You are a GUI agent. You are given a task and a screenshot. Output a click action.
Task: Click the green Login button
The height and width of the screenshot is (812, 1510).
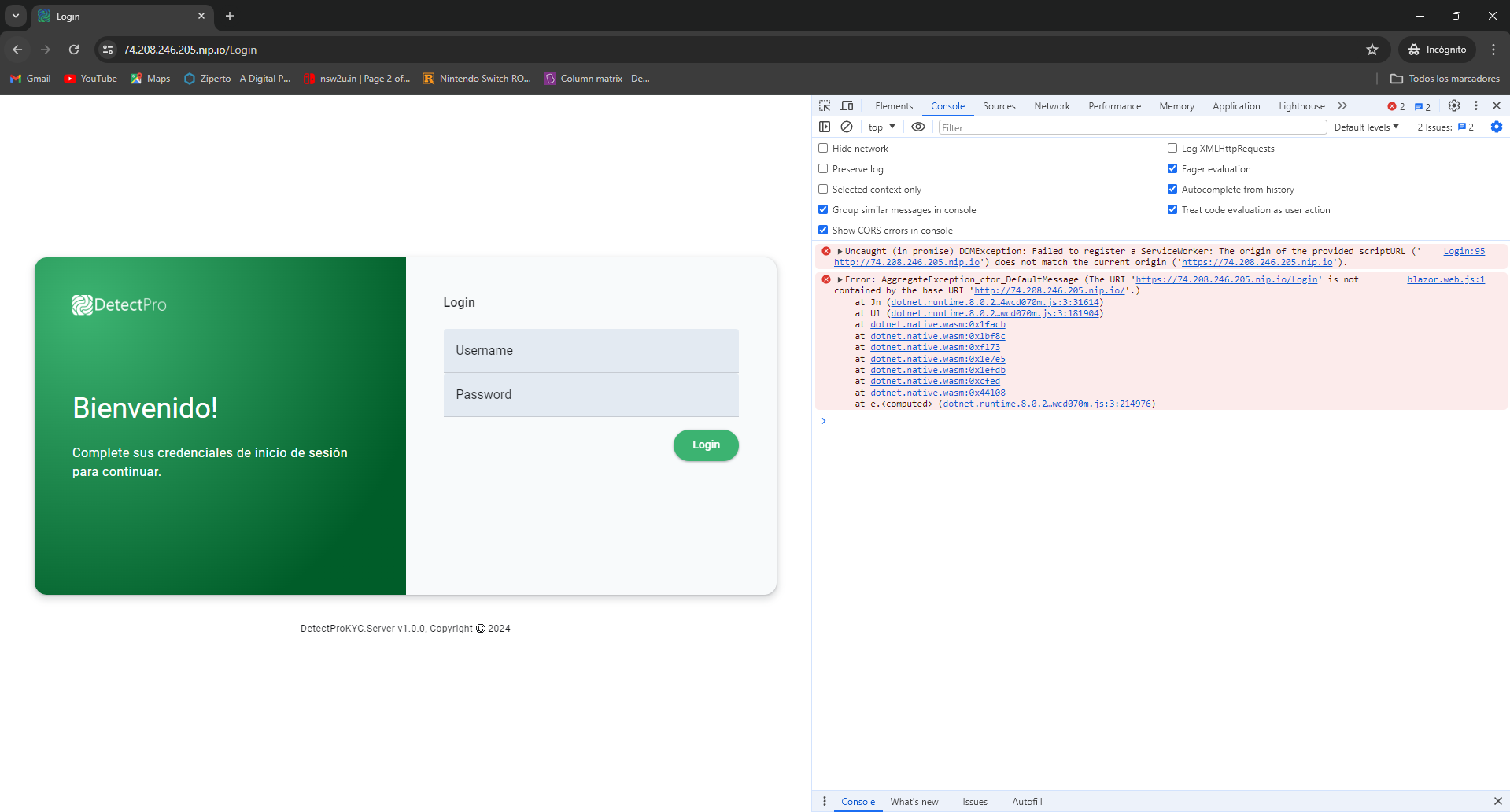[x=705, y=445]
